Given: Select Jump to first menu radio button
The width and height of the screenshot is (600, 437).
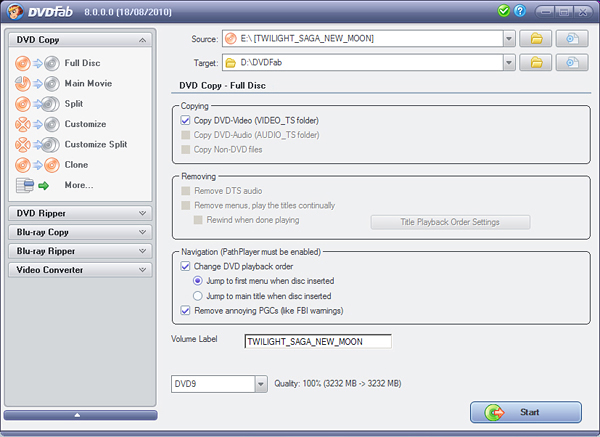Looking at the screenshot, I should tap(197, 281).
